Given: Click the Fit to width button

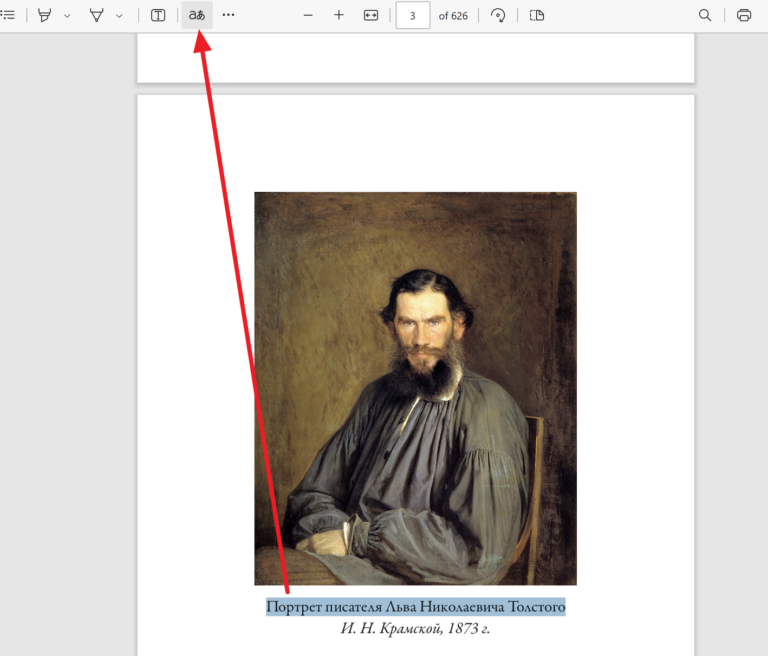Looking at the screenshot, I should tap(371, 16).
